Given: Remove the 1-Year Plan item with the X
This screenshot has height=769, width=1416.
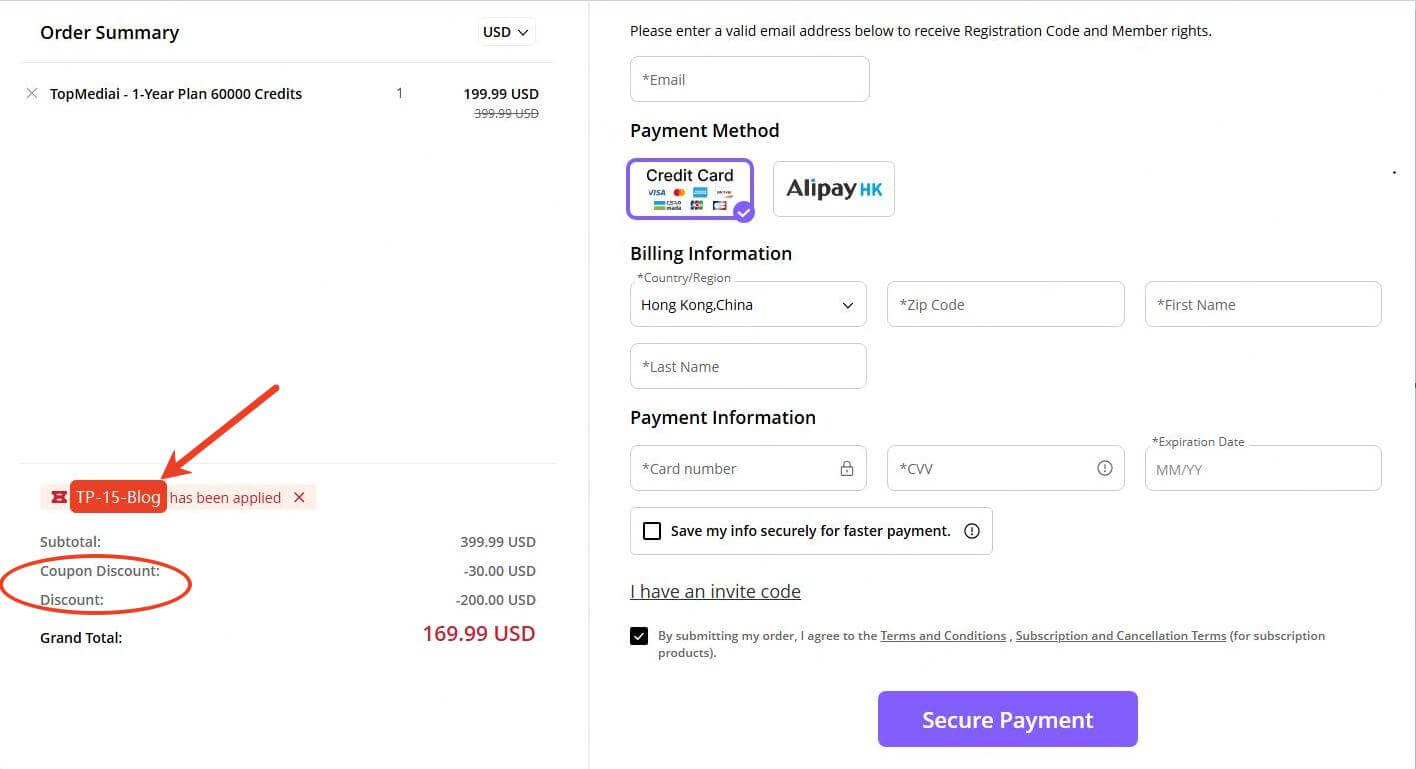Looking at the screenshot, I should (31, 93).
